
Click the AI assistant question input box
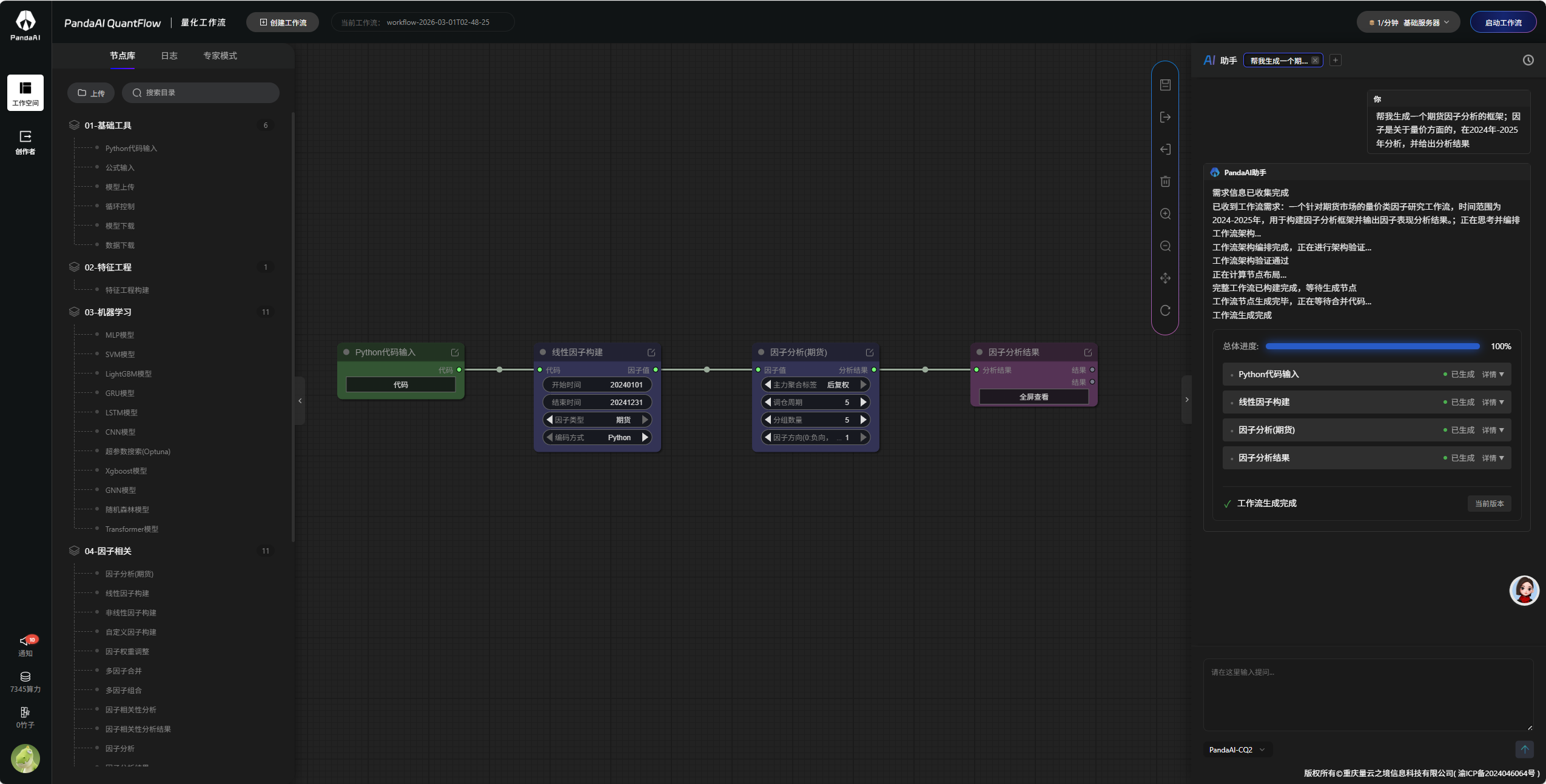[x=1368, y=695]
